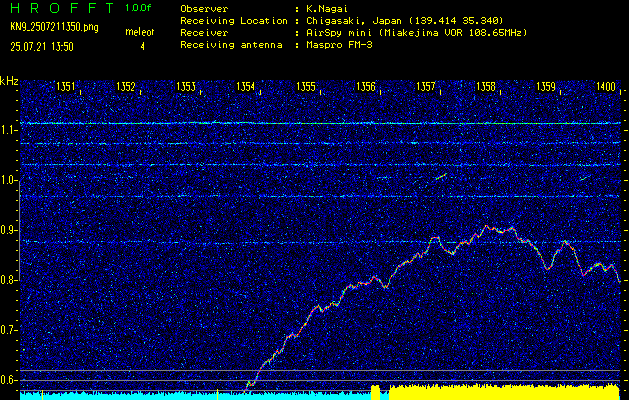Click the 1.1 kHz axis label

(x=8, y=130)
